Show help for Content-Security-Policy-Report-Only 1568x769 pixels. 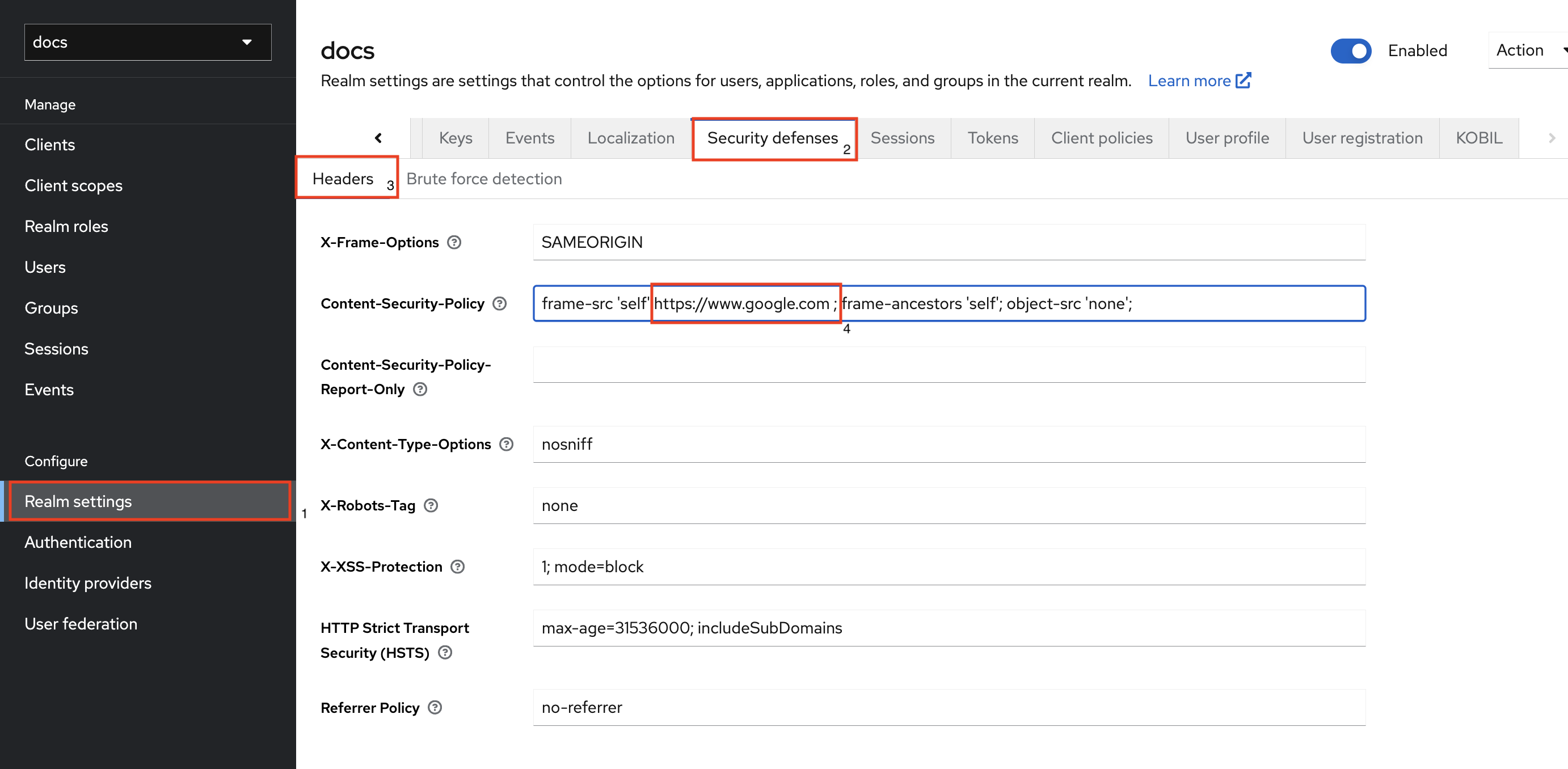tap(420, 390)
